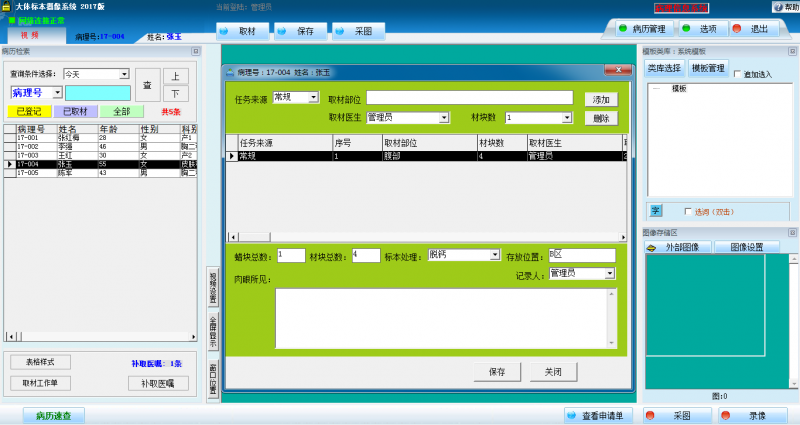The height and width of the screenshot is (425, 800).
Task: Toggle the 选词（双击）checkbox
Action: [x=687, y=211]
